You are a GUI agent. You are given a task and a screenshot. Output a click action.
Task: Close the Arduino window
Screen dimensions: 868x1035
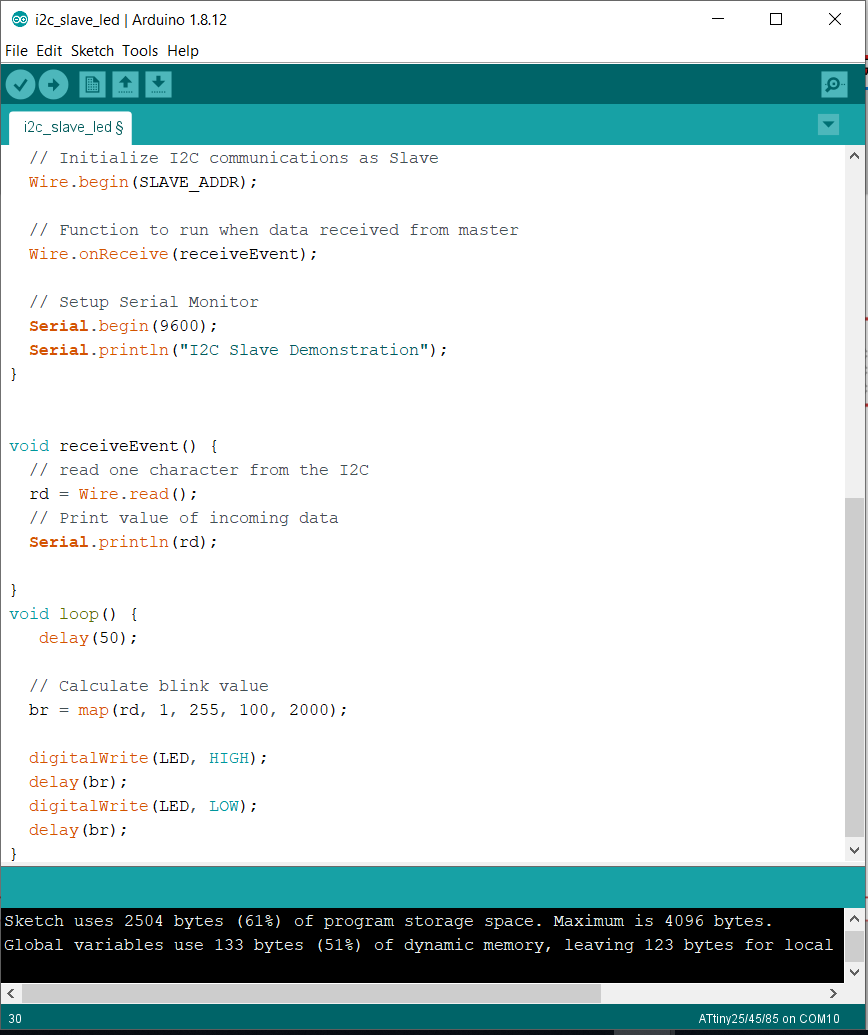coord(834,19)
